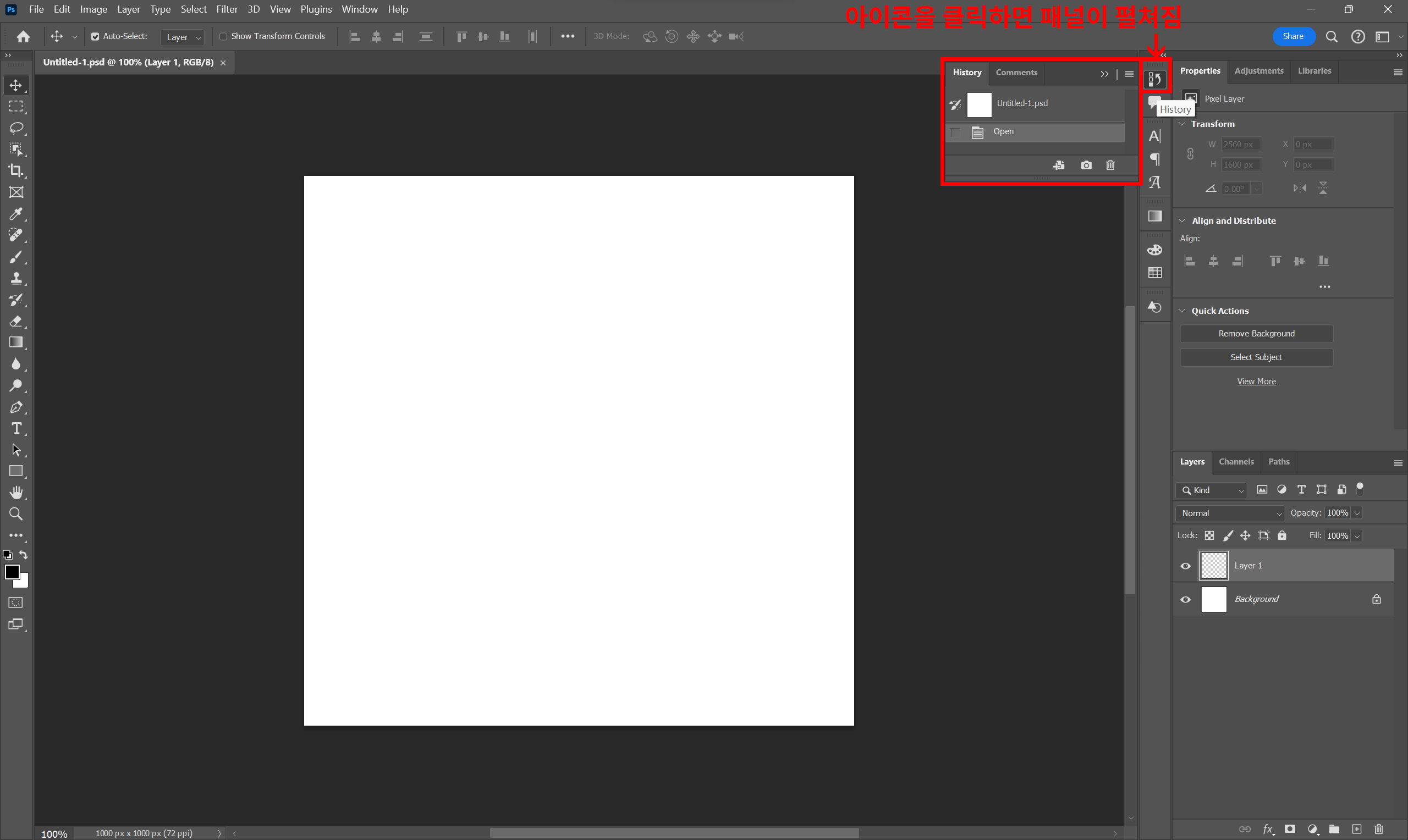The height and width of the screenshot is (840, 1408).
Task: Hide Layer 1 using eye icon
Action: point(1185,566)
